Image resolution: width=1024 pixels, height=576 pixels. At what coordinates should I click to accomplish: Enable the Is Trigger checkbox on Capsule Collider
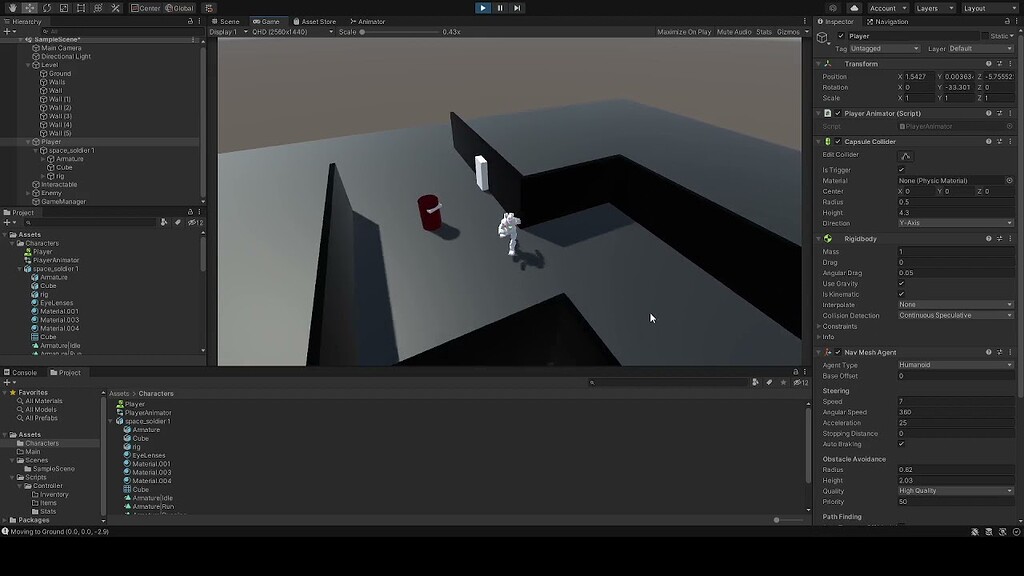pos(902,170)
